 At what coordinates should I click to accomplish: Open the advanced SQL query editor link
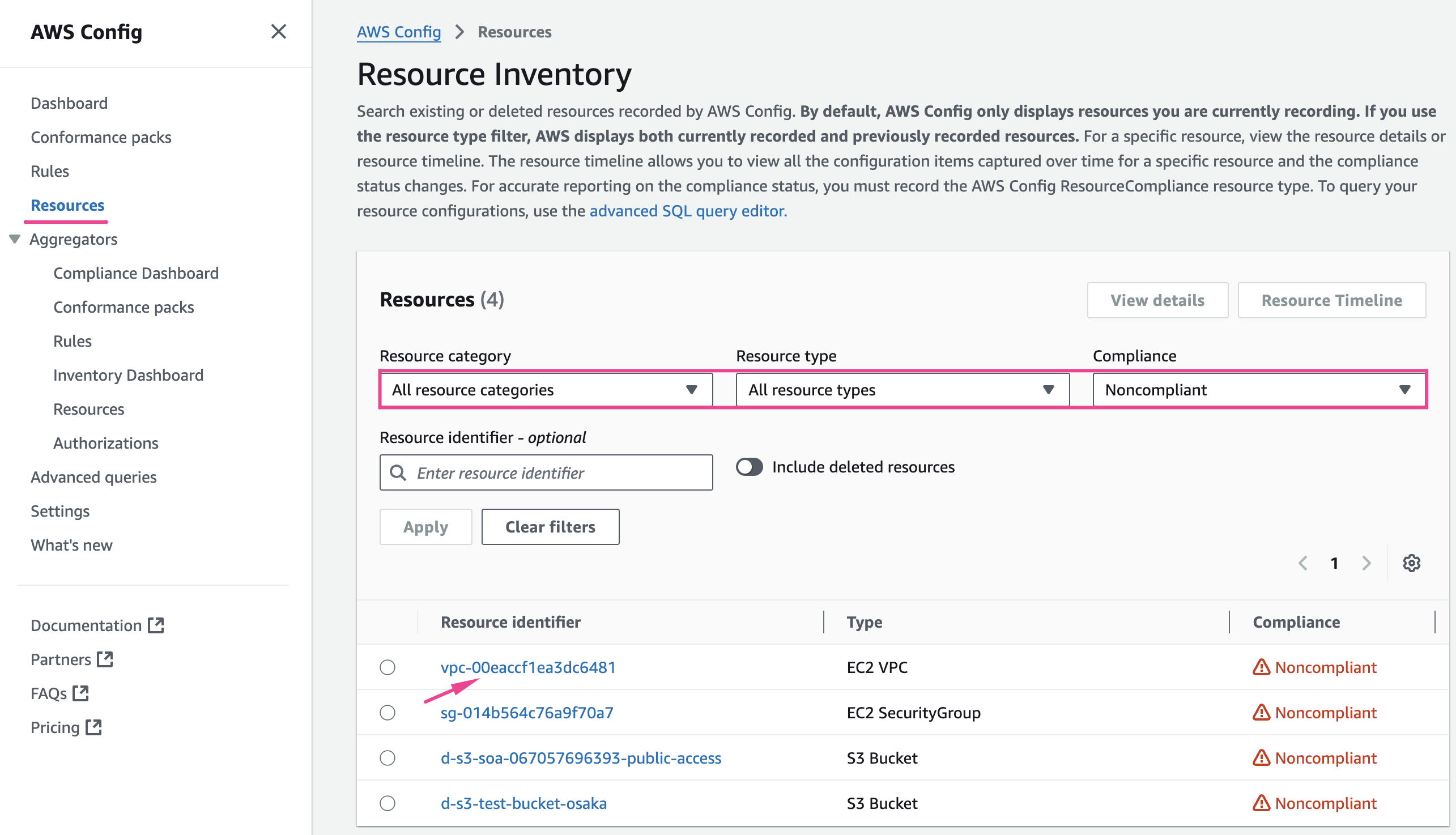tap(688, 211)
